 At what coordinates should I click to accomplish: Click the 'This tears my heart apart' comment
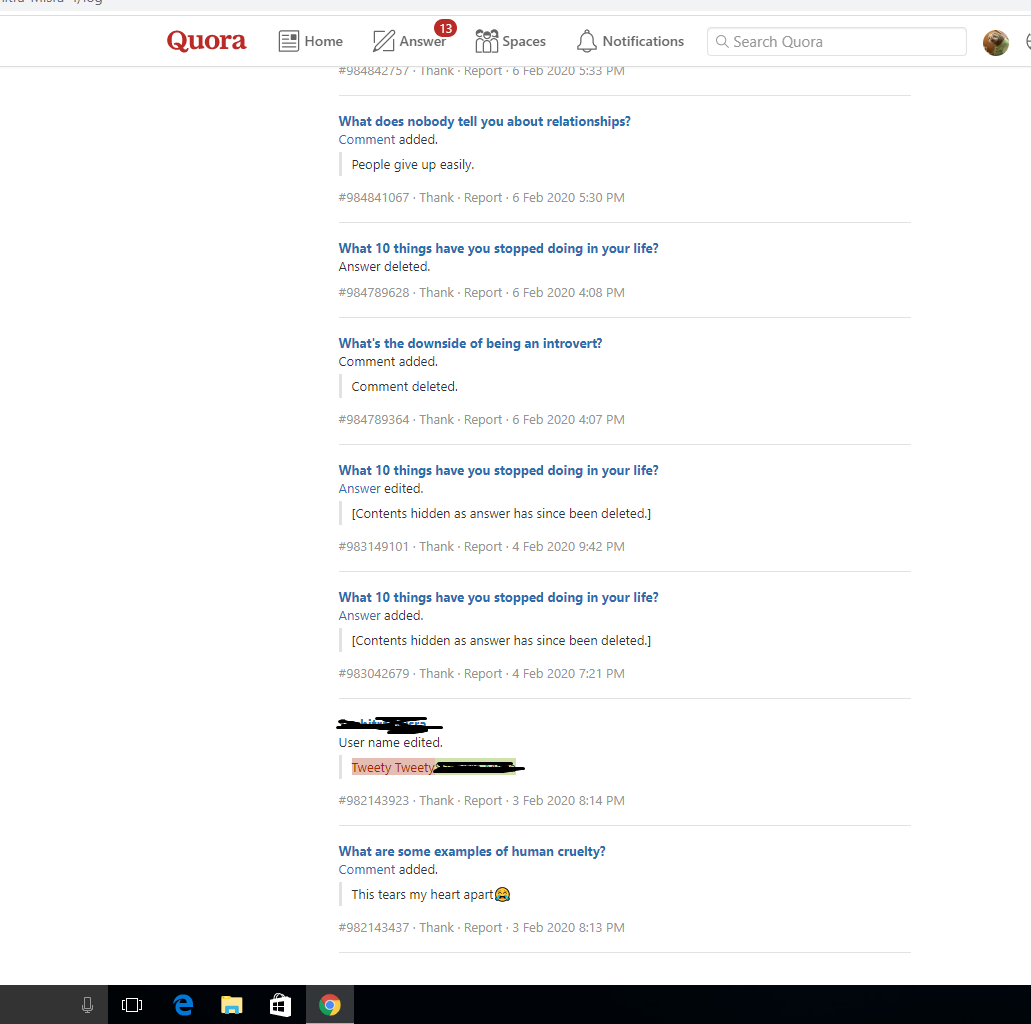coord(431,894)
